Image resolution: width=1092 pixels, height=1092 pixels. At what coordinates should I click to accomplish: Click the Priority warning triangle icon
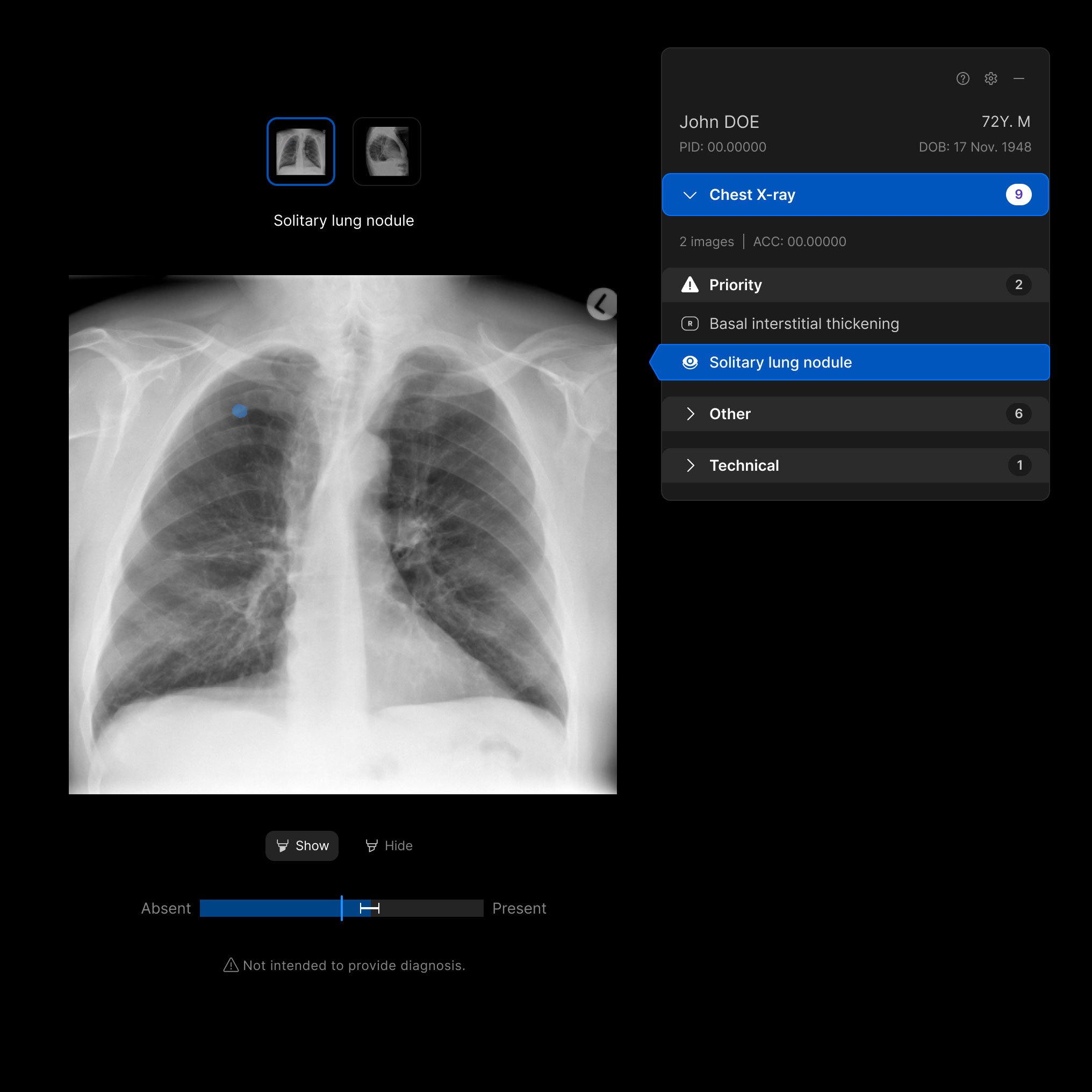pos(689,284)
